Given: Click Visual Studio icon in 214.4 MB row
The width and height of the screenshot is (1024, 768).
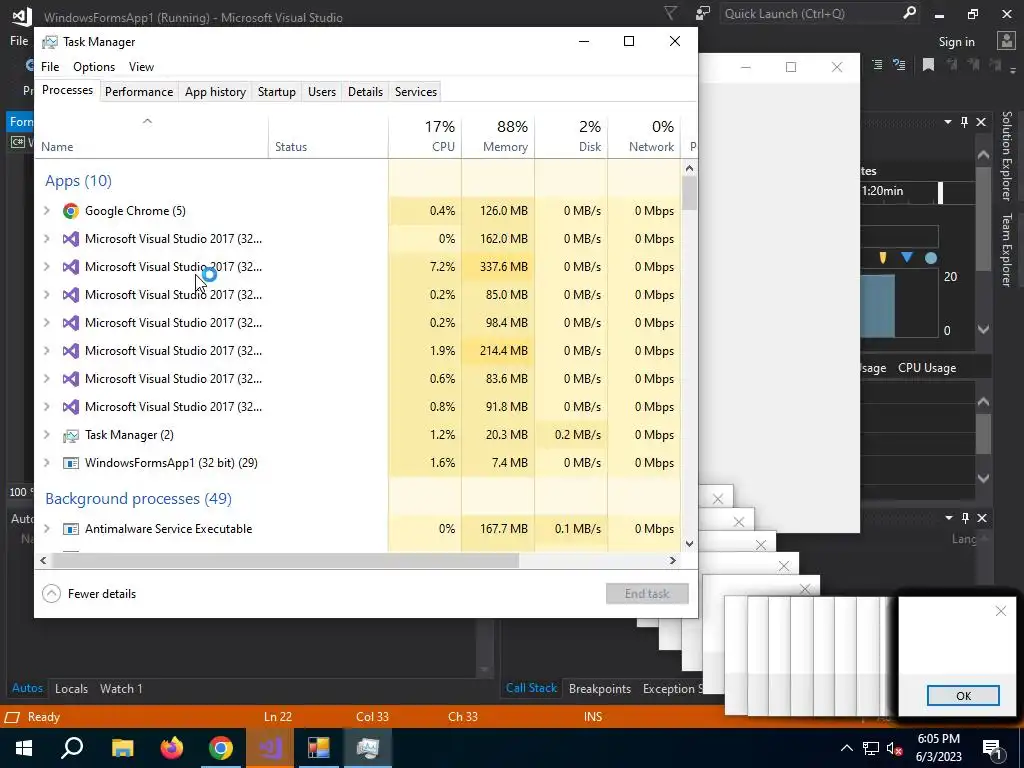Looking at the screenshot, I should [71, 351].
